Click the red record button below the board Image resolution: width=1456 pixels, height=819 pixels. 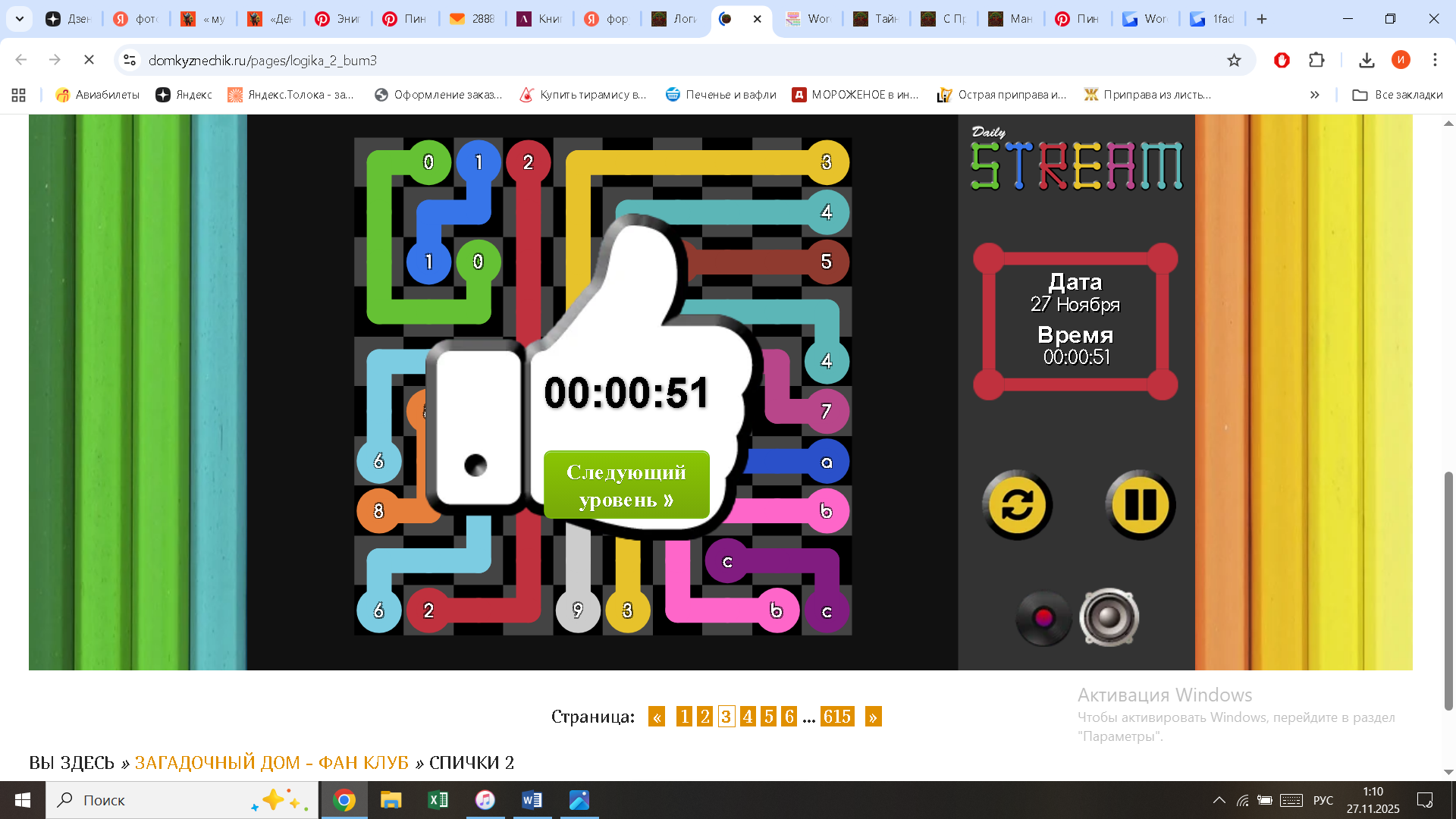point(1043,618)
